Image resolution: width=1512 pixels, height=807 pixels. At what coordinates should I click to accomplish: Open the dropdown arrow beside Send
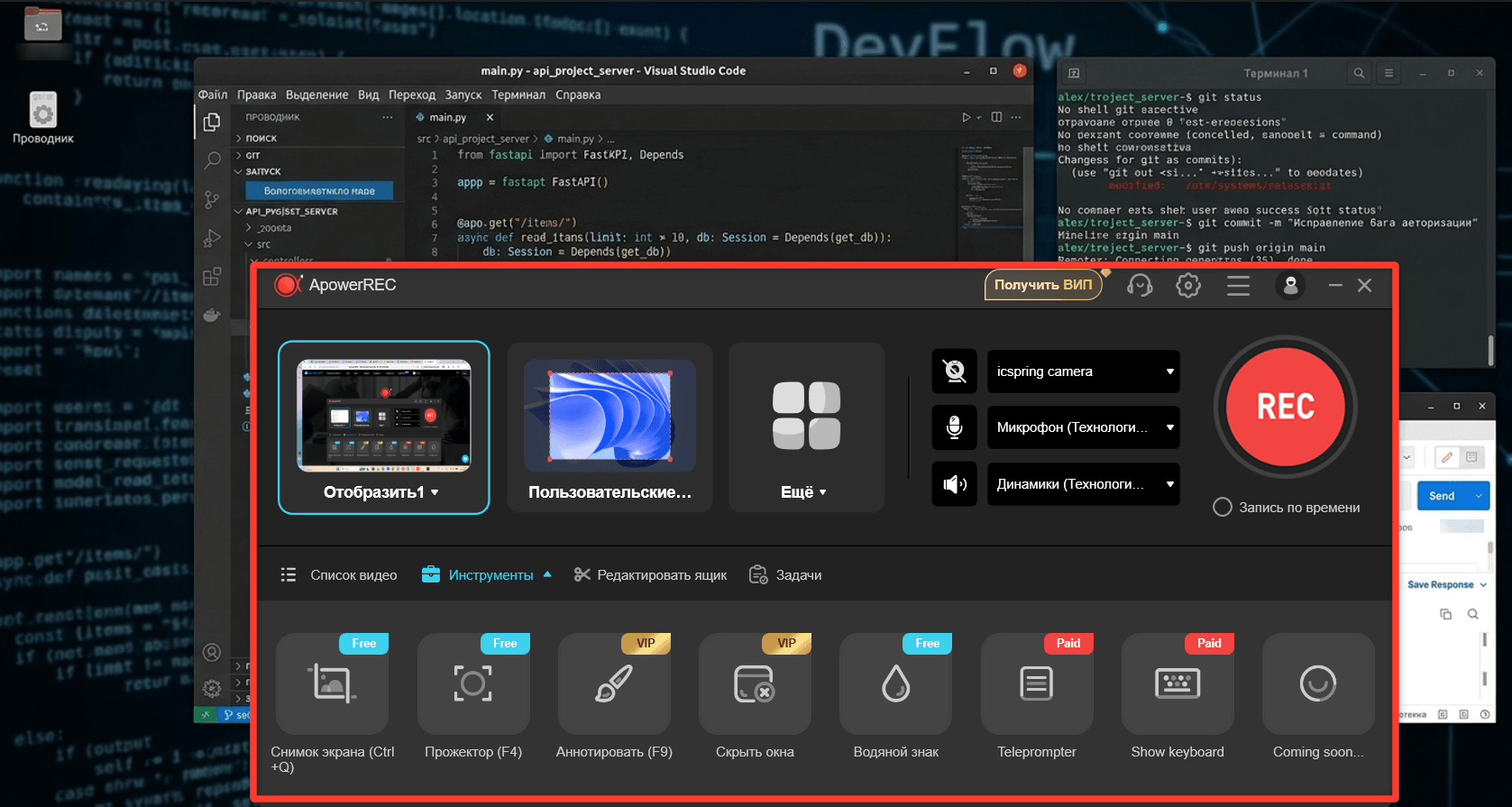coord(1479,496)
